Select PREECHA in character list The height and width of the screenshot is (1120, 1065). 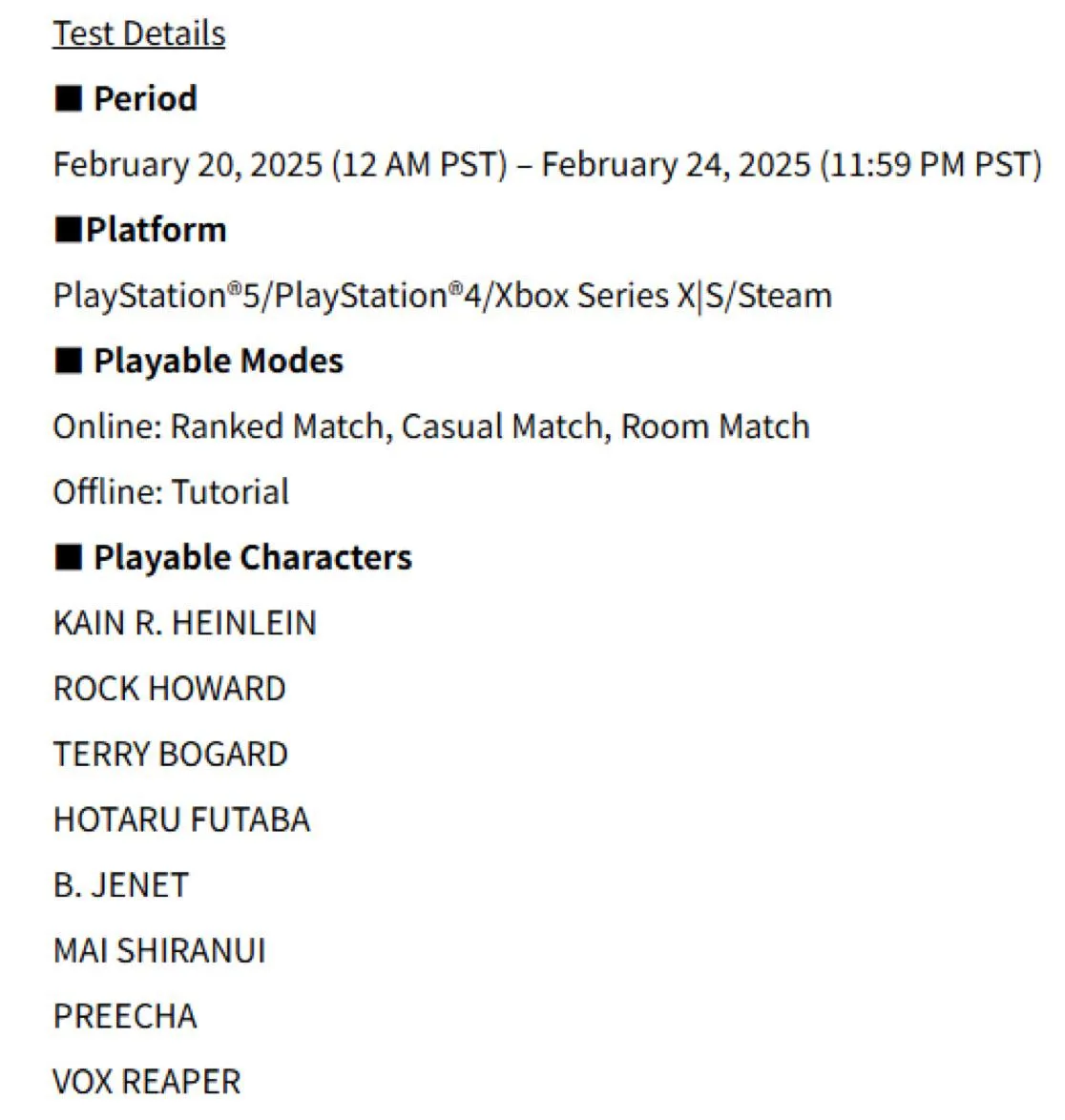125,1016
